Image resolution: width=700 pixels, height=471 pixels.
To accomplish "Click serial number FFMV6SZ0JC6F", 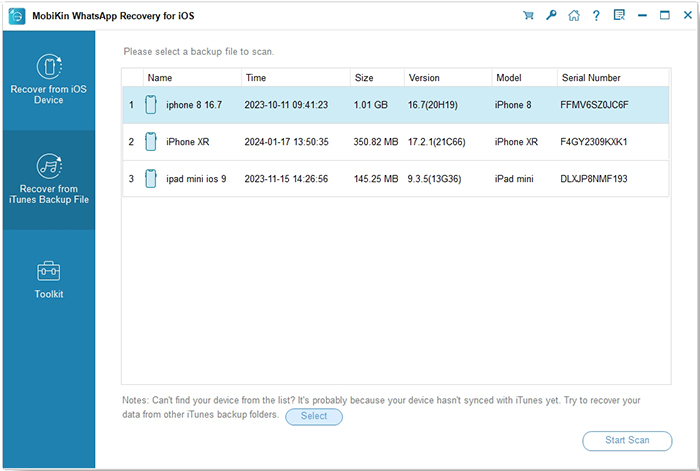I will tap(594, 105).
